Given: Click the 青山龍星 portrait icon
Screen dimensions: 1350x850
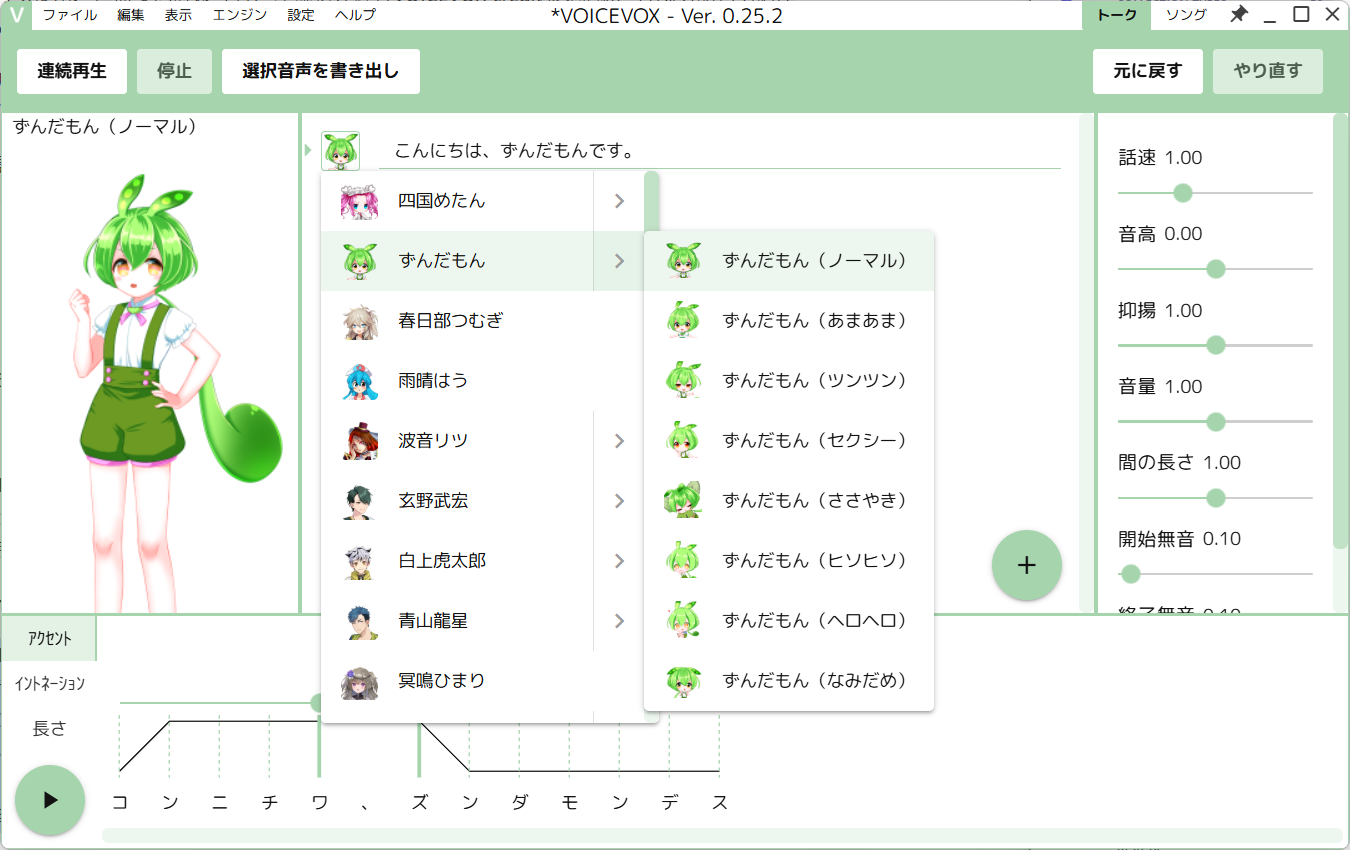Looking at the screenshot, I should tap(359, 621).
